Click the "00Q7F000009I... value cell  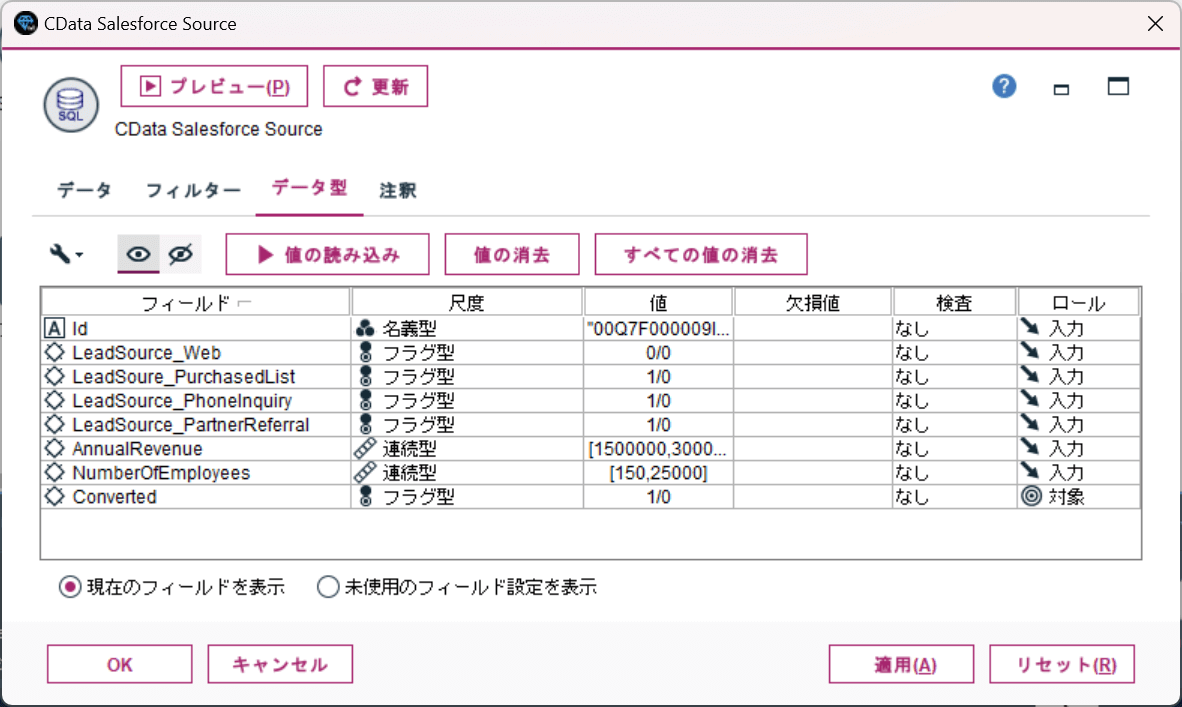[658, 329]
